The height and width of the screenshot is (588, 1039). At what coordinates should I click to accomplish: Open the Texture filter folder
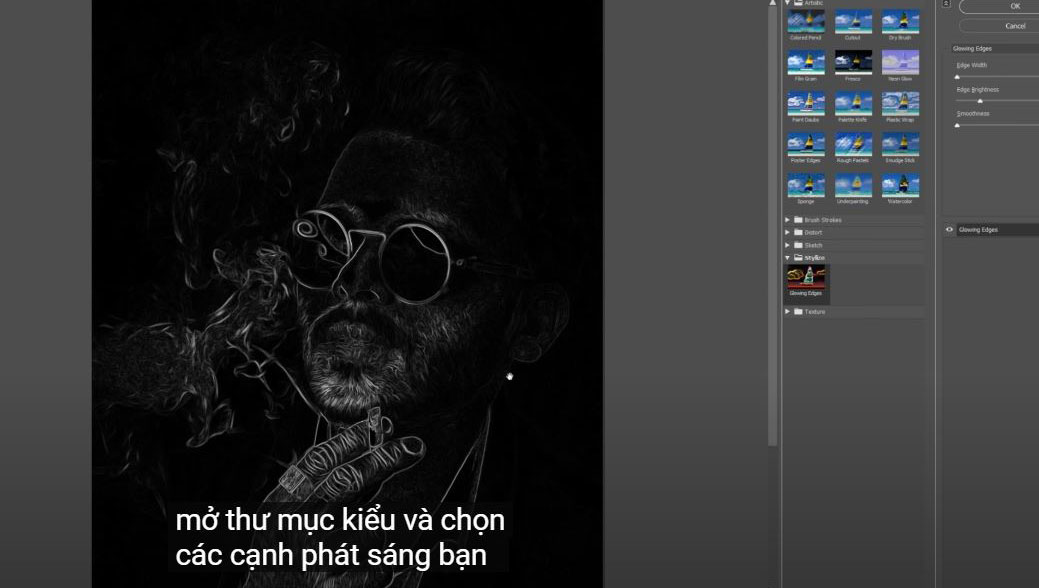coord(788,312)
